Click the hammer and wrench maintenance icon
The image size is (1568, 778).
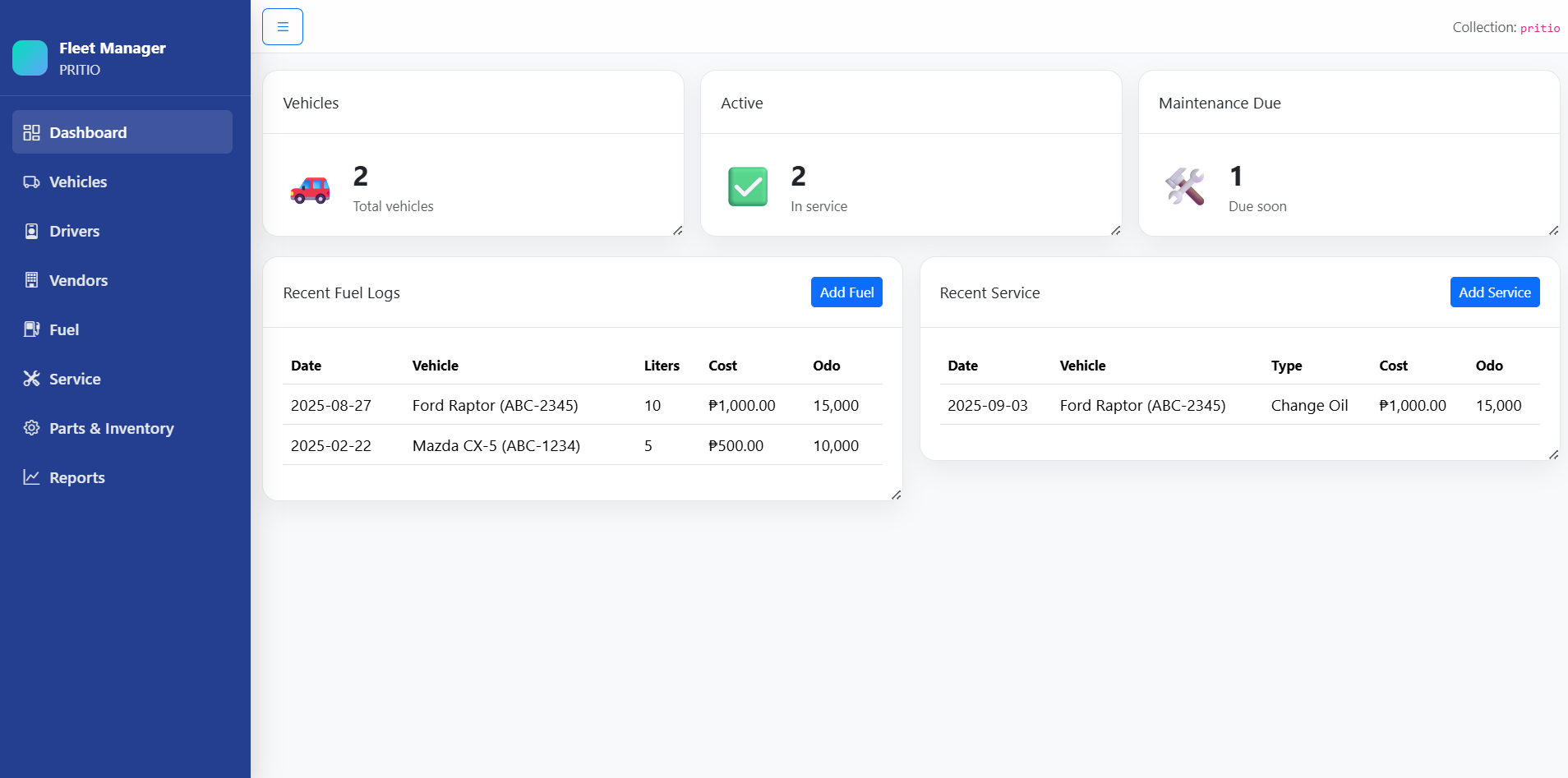pyautogui.click(x=1185, y=186)
